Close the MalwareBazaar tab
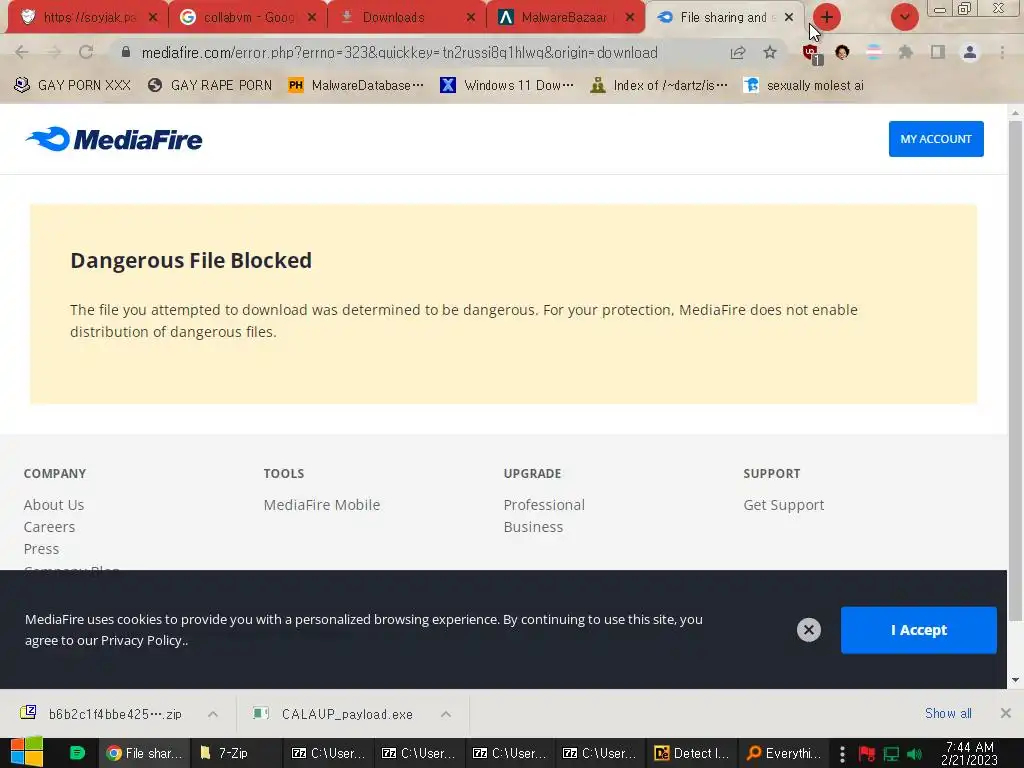Image resolution: width=1024 pixels, height=768 pixels. [630, 18]
